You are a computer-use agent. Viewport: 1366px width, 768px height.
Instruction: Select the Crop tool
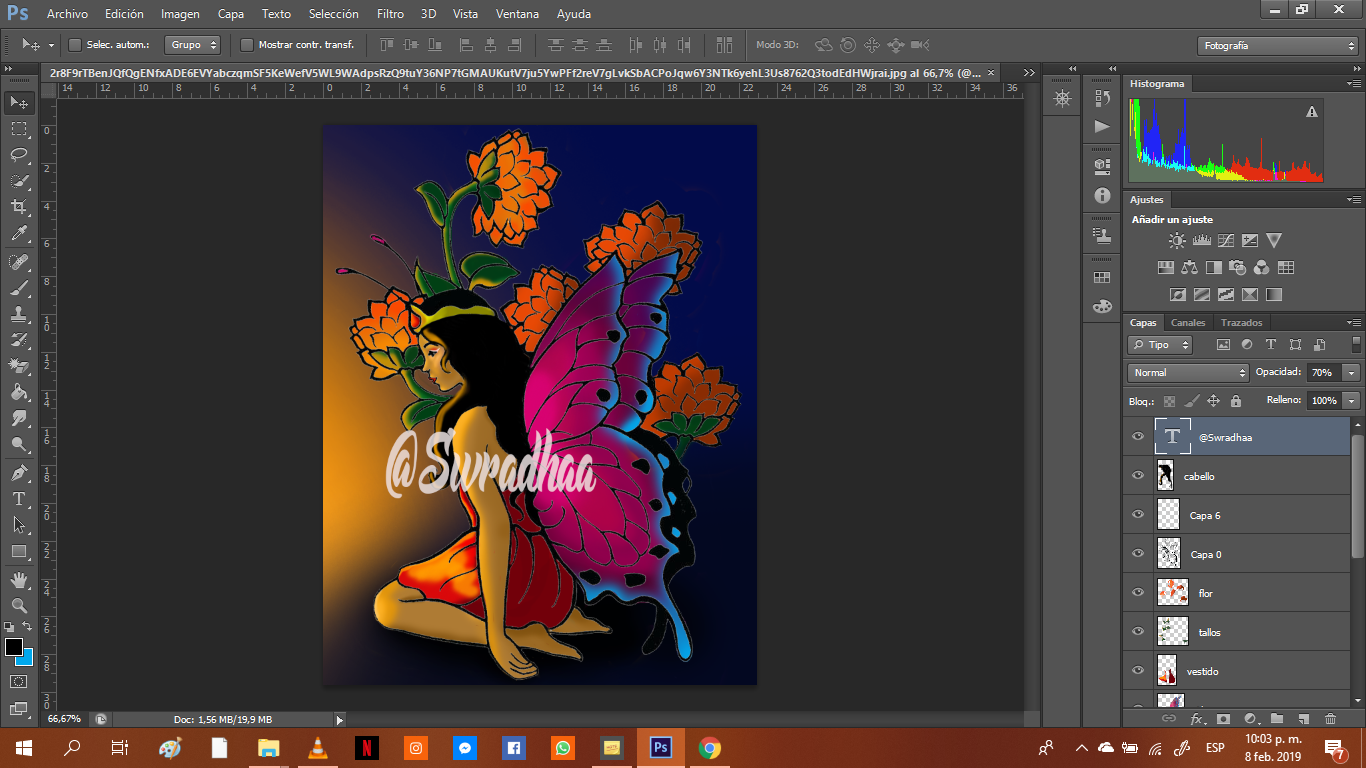(x=19, y=207)
